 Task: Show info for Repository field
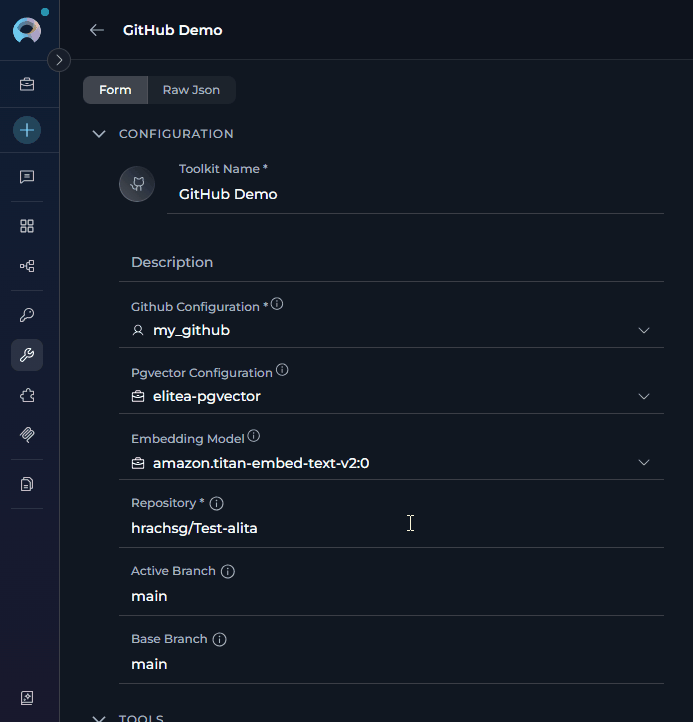pos(216,503)
